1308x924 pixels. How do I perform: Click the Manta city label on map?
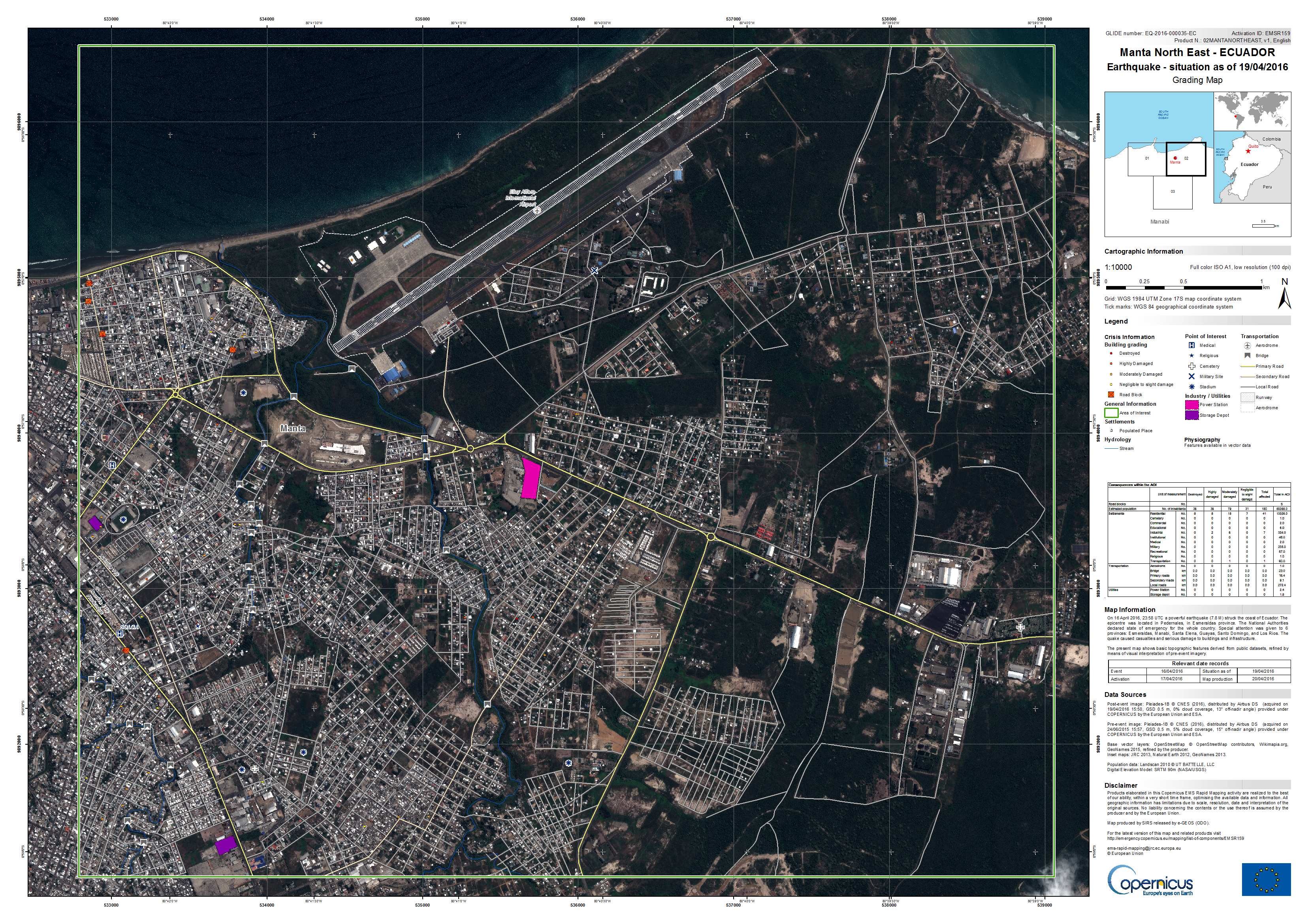tap(293, 428)
